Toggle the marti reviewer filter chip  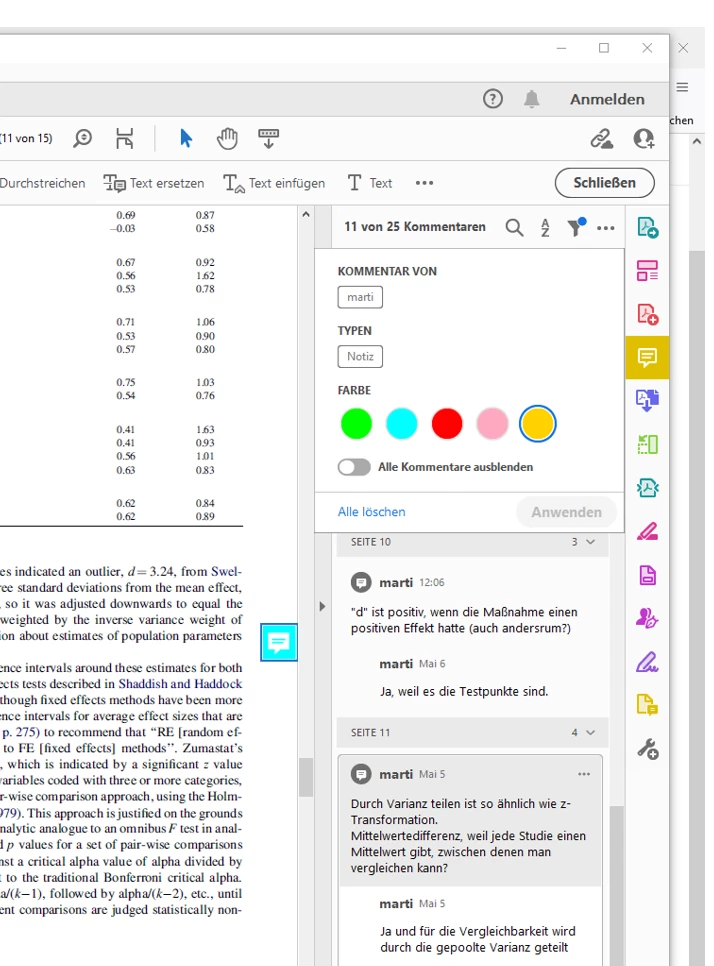coord(360,298)
